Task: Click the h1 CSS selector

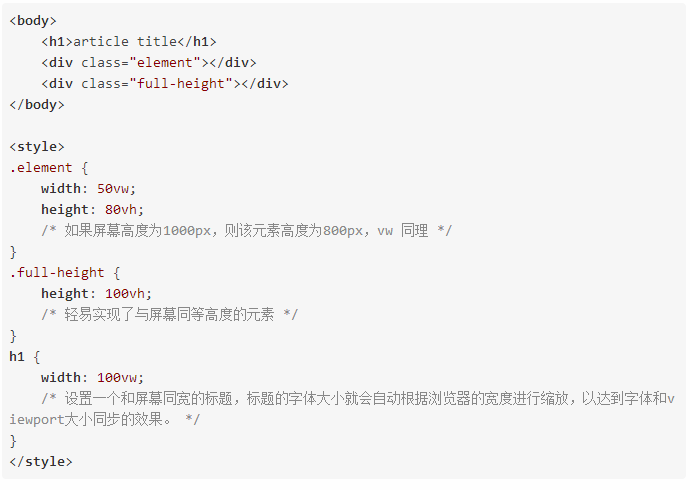Action: click(17, 357)
